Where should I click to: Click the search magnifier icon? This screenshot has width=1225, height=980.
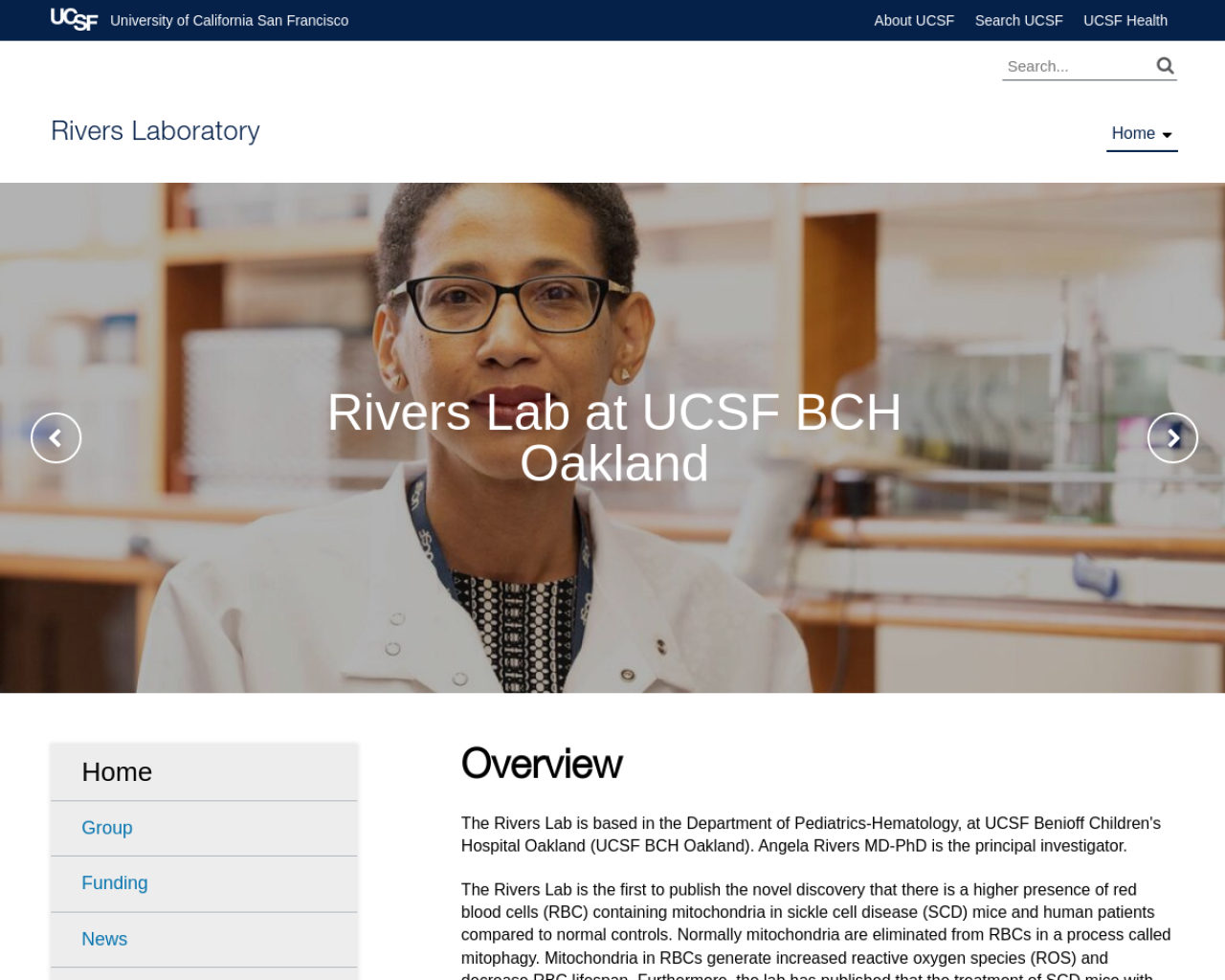click(x=1165, y=65)
